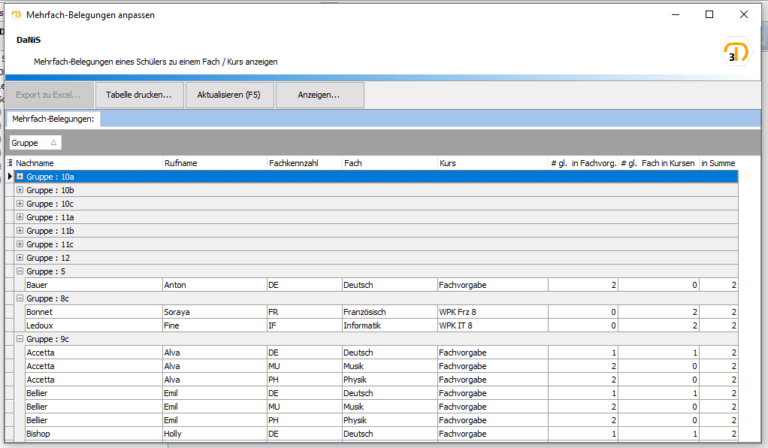Click the app icon in the title bar

point(17,16)
